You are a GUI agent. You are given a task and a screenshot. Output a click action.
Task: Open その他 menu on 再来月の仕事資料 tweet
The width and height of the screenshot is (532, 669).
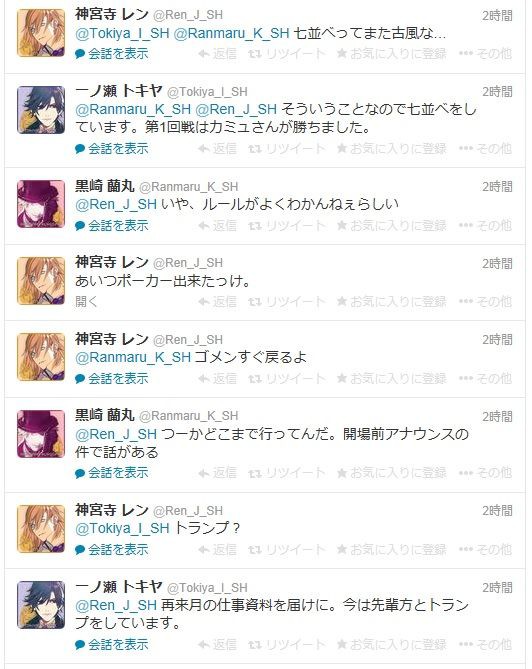coord(485,644)
